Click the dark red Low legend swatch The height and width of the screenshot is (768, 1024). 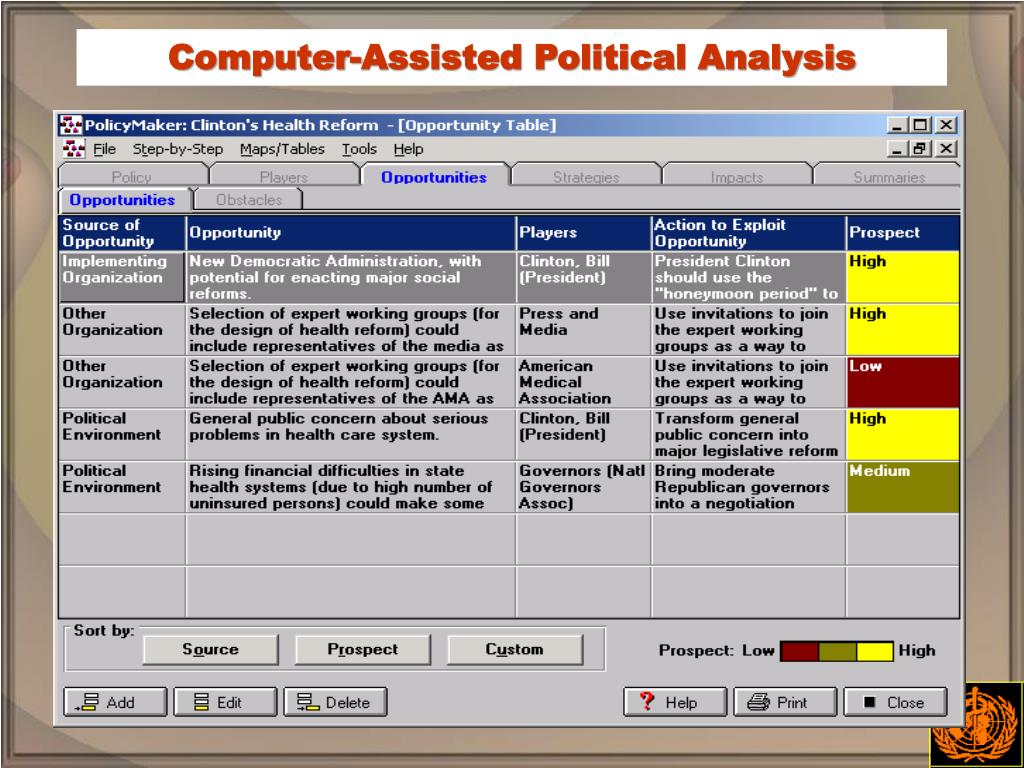pyautogui.click(x=799, y=651)
